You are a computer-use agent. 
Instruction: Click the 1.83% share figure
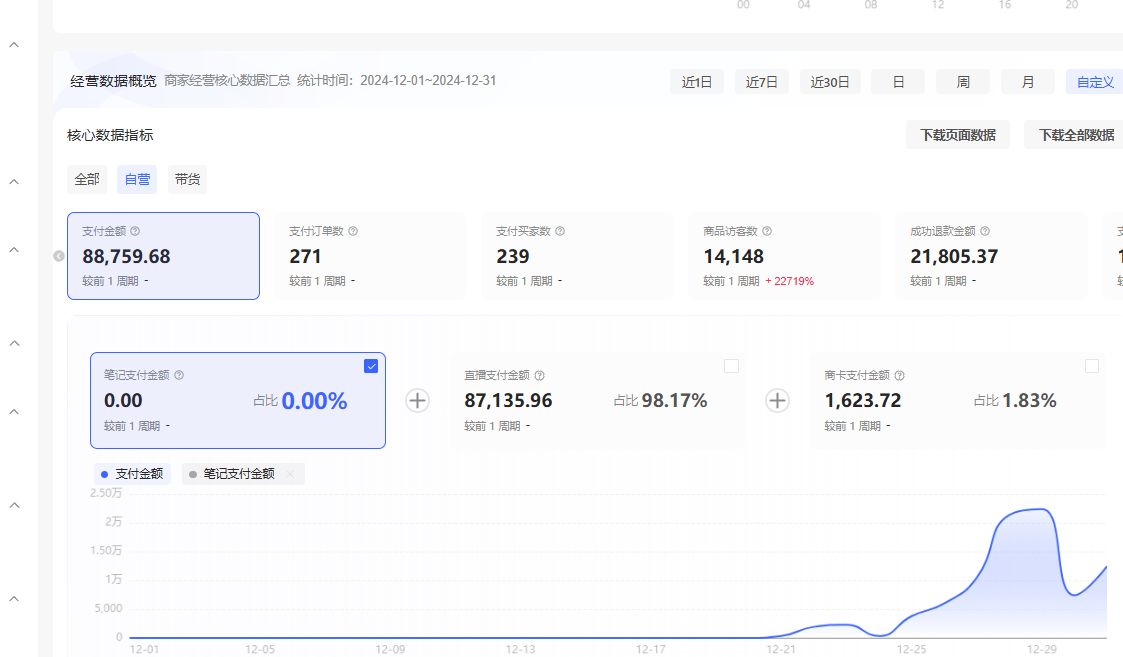1029,401
